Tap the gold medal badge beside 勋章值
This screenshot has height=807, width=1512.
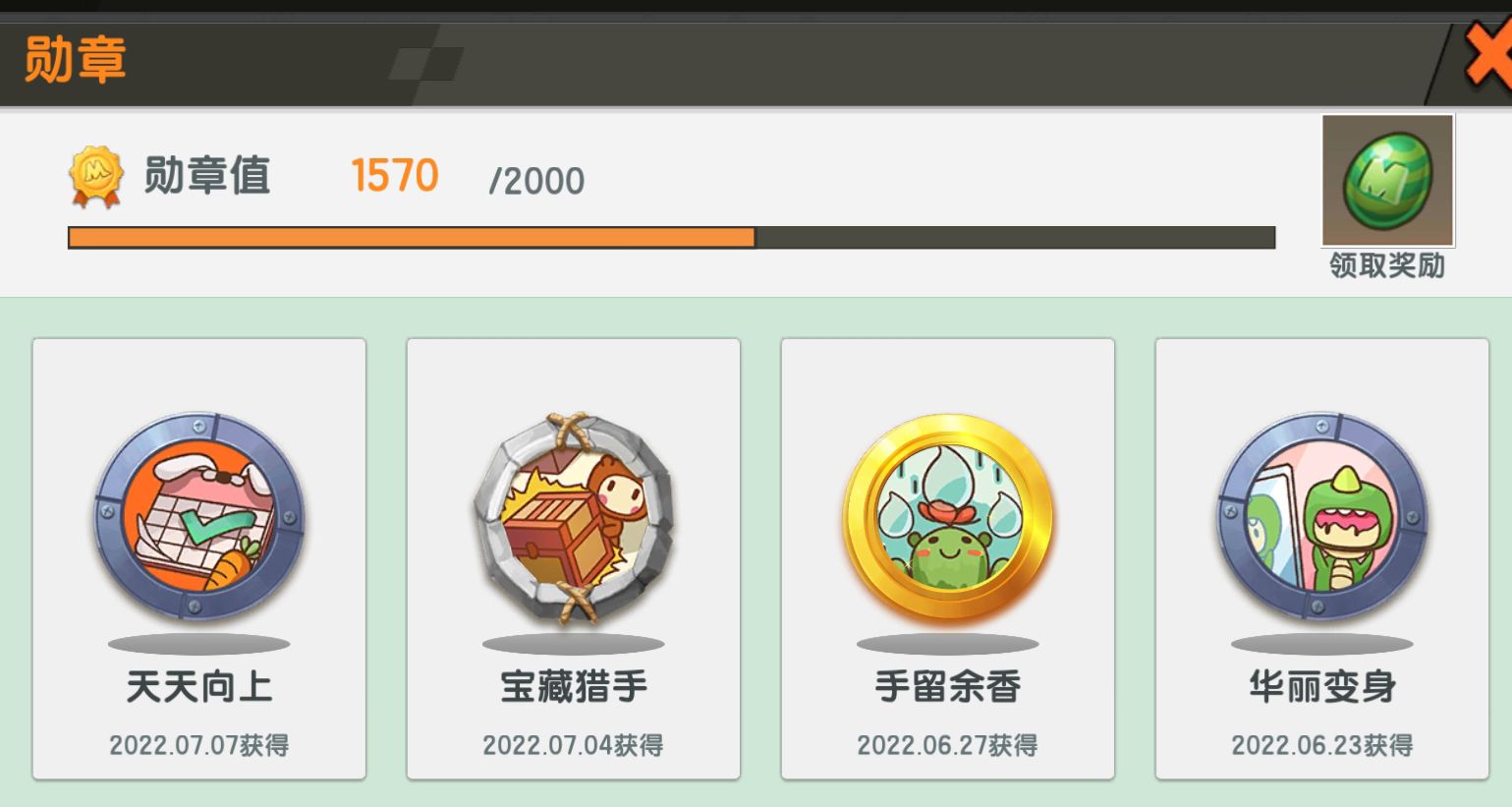95,177
